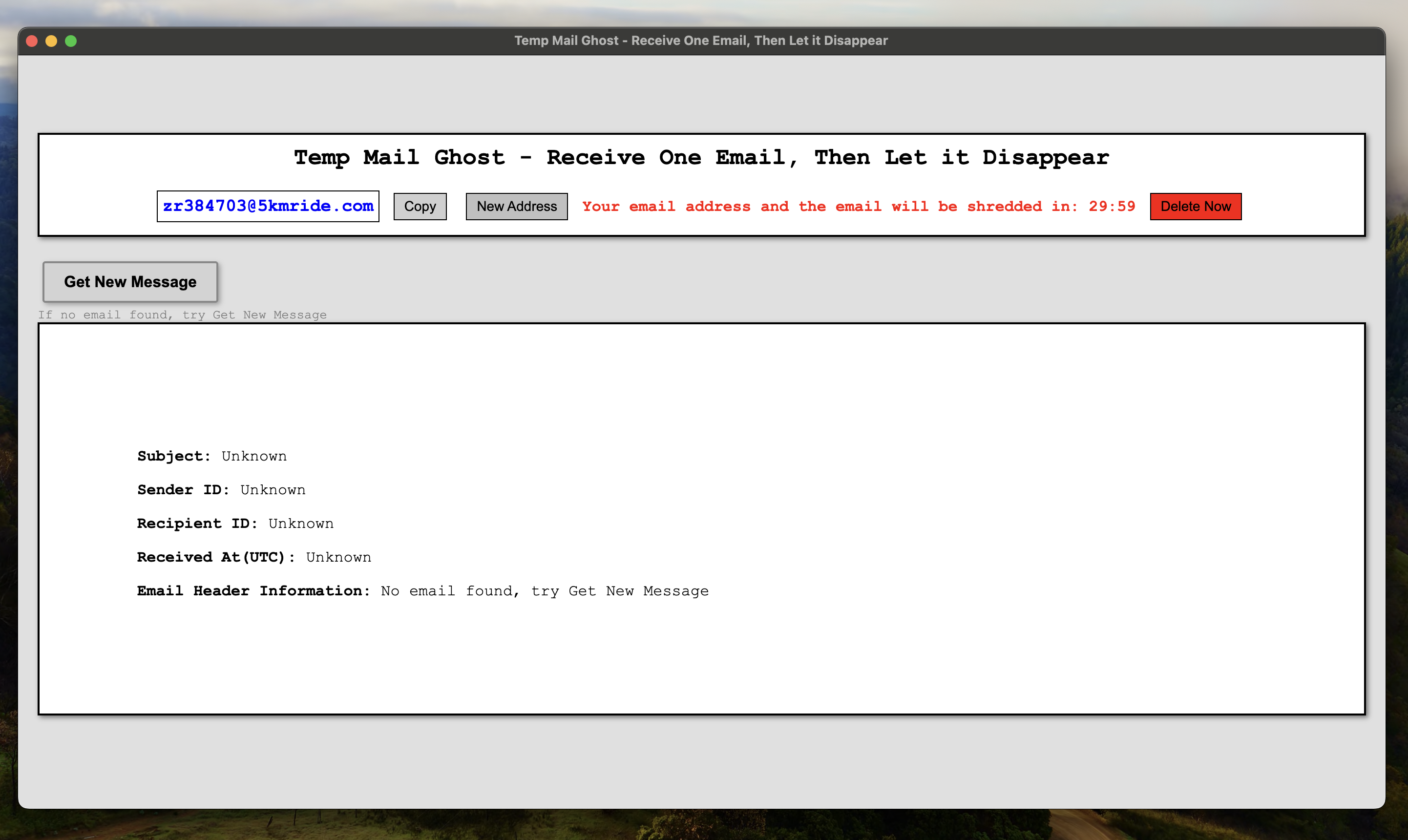The height and width of the screenshot is (840, 1408).
Task: Click the Recipient ID: Unknown line
Action: (235, 524)
